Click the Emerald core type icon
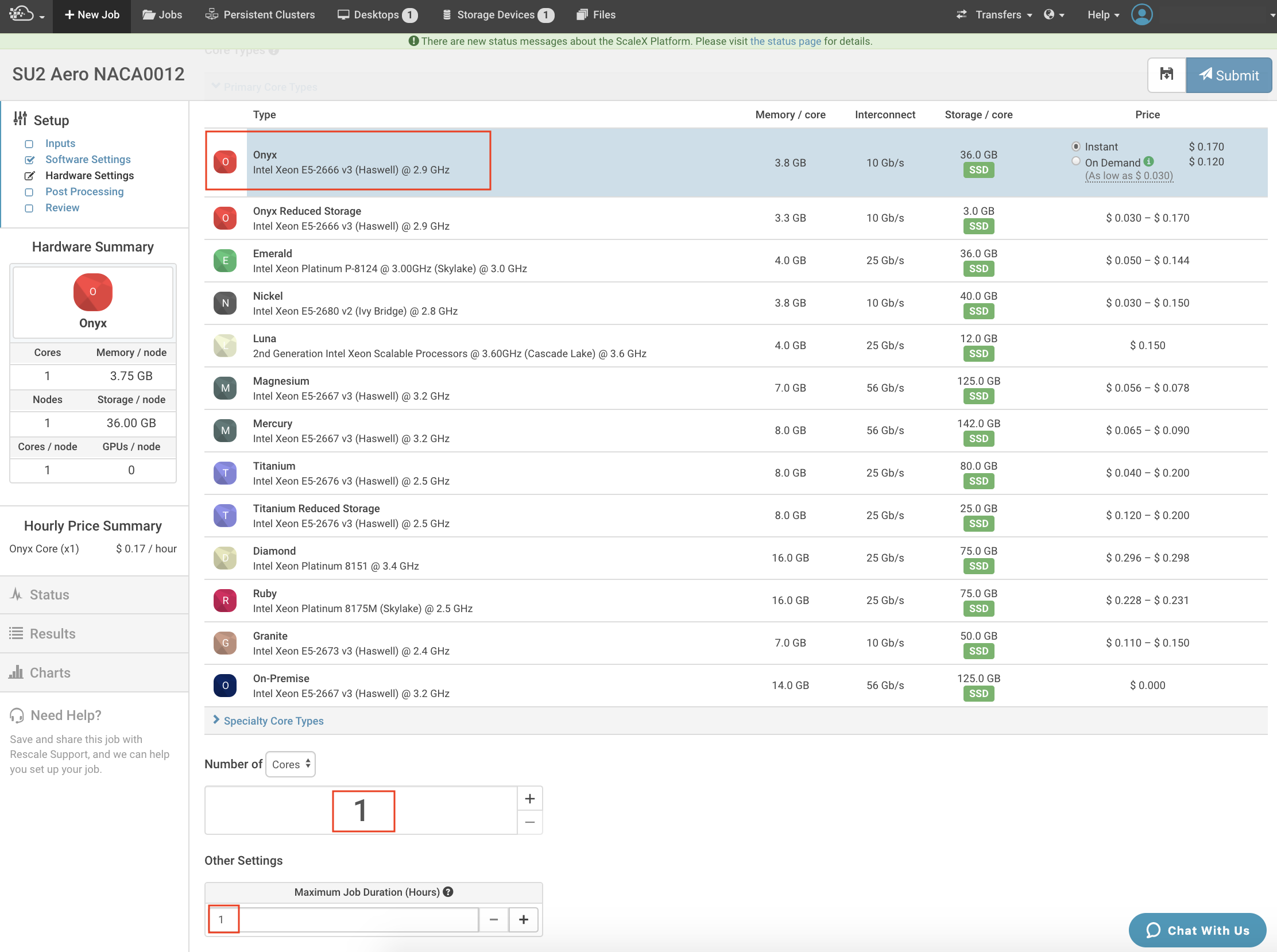This screenshot has height=952, width=1277. 225,261
